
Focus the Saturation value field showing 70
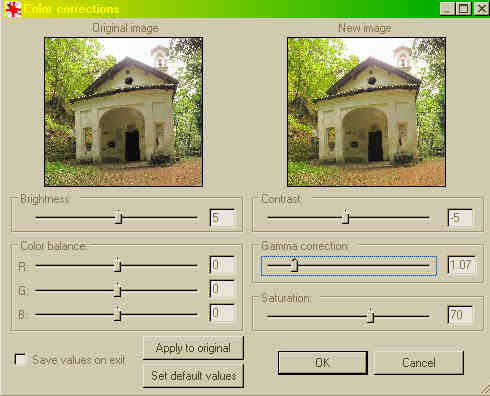pyautogui.click(x=460, y=315)
